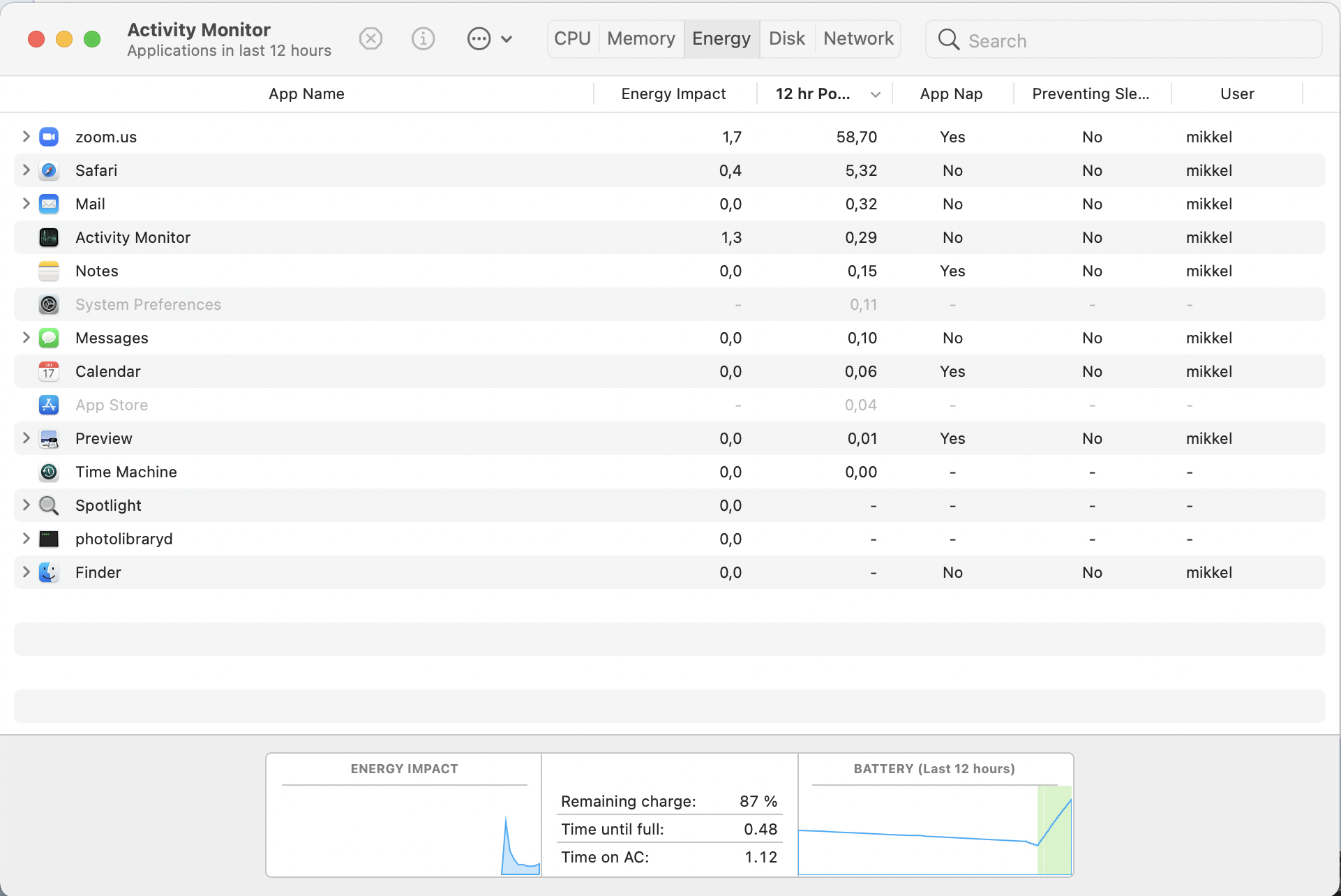Sort by App Nap column header
The image size is (1341, 896).
(951, 94)
